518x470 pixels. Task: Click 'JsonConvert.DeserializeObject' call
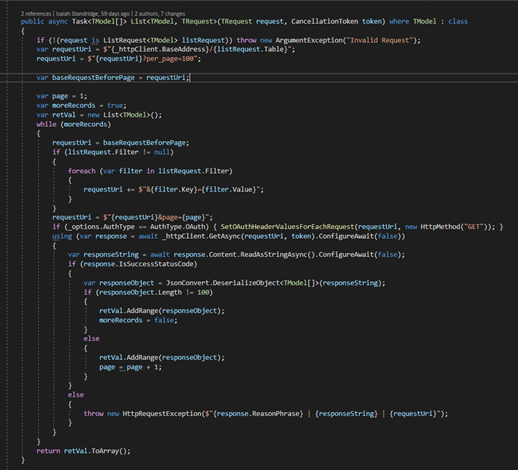coord(223,283)
